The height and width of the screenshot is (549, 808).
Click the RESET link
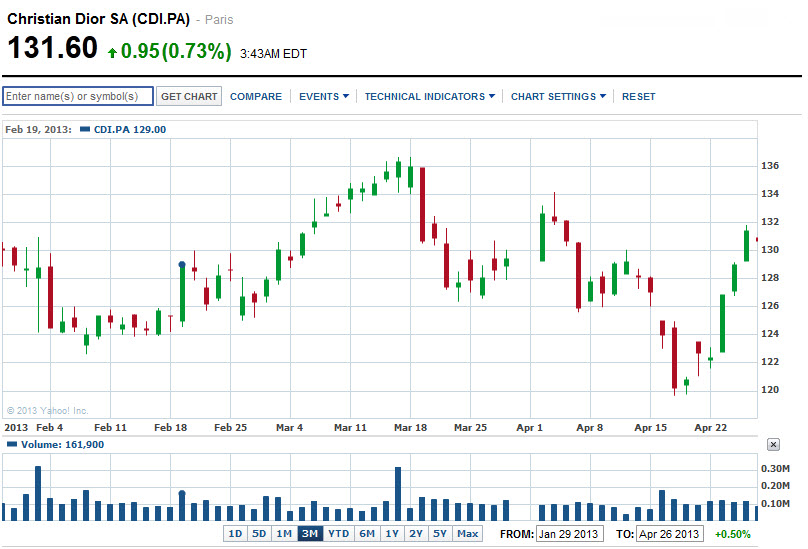pos(638,96)
